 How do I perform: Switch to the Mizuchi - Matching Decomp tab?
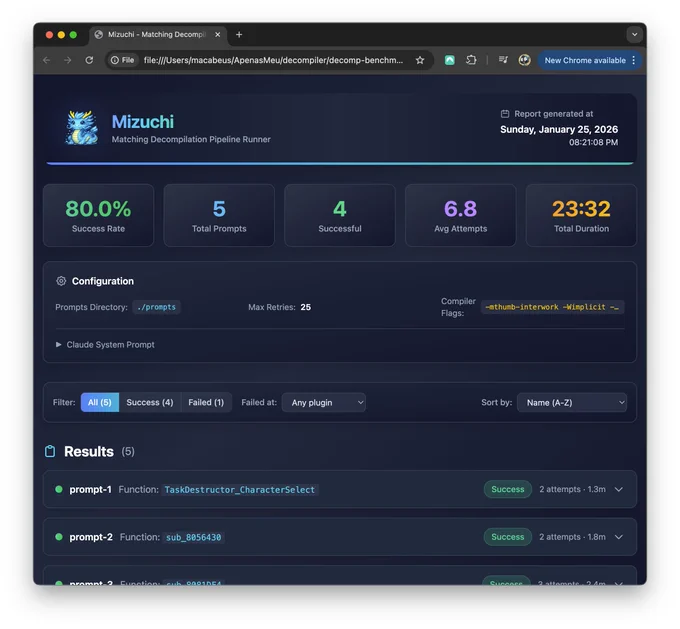point(159,35)
